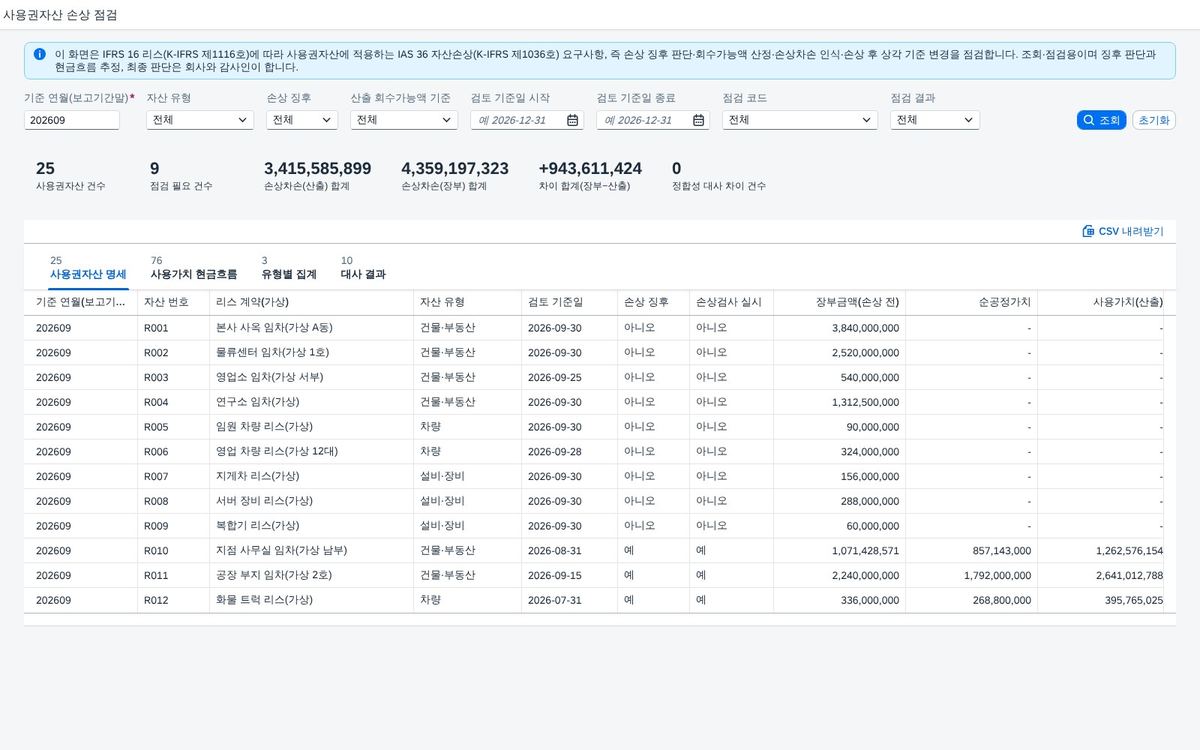Image resolution: width=1200 pixels, height=750 pixels.
Task: Switch to the 대사 결과 tab
Action: point(363,268)
